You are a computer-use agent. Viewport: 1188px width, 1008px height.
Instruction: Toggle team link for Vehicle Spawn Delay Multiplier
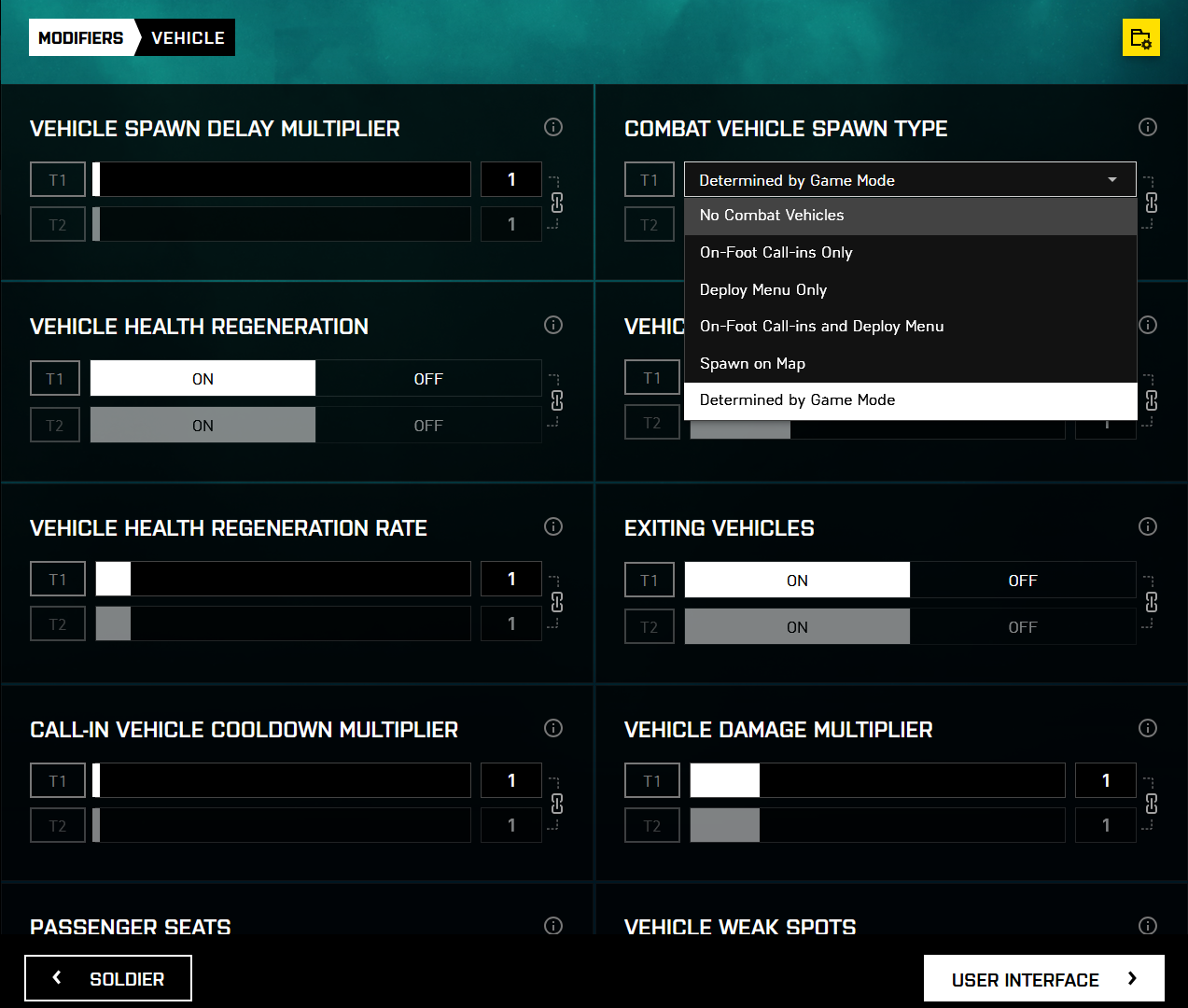pyautogui.click(x=556, y=203)
